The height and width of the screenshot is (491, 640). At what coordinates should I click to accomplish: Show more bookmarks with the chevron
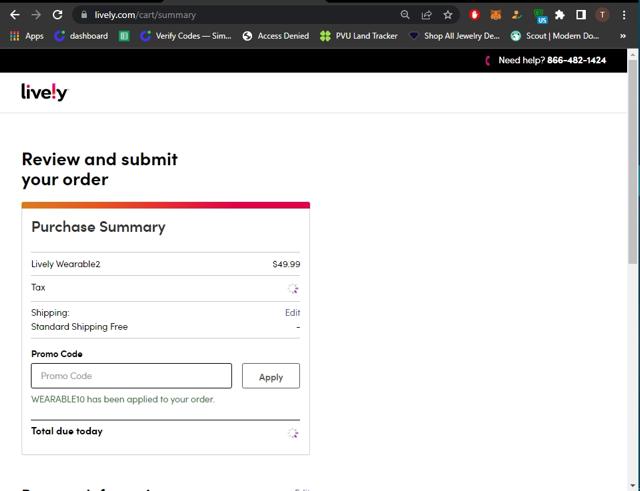point(623,36)
